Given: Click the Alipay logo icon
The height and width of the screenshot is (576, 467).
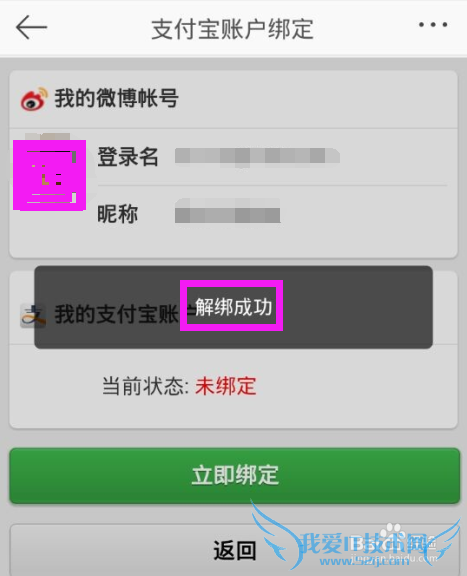Looking at the screenshot, I should point(33,316).
